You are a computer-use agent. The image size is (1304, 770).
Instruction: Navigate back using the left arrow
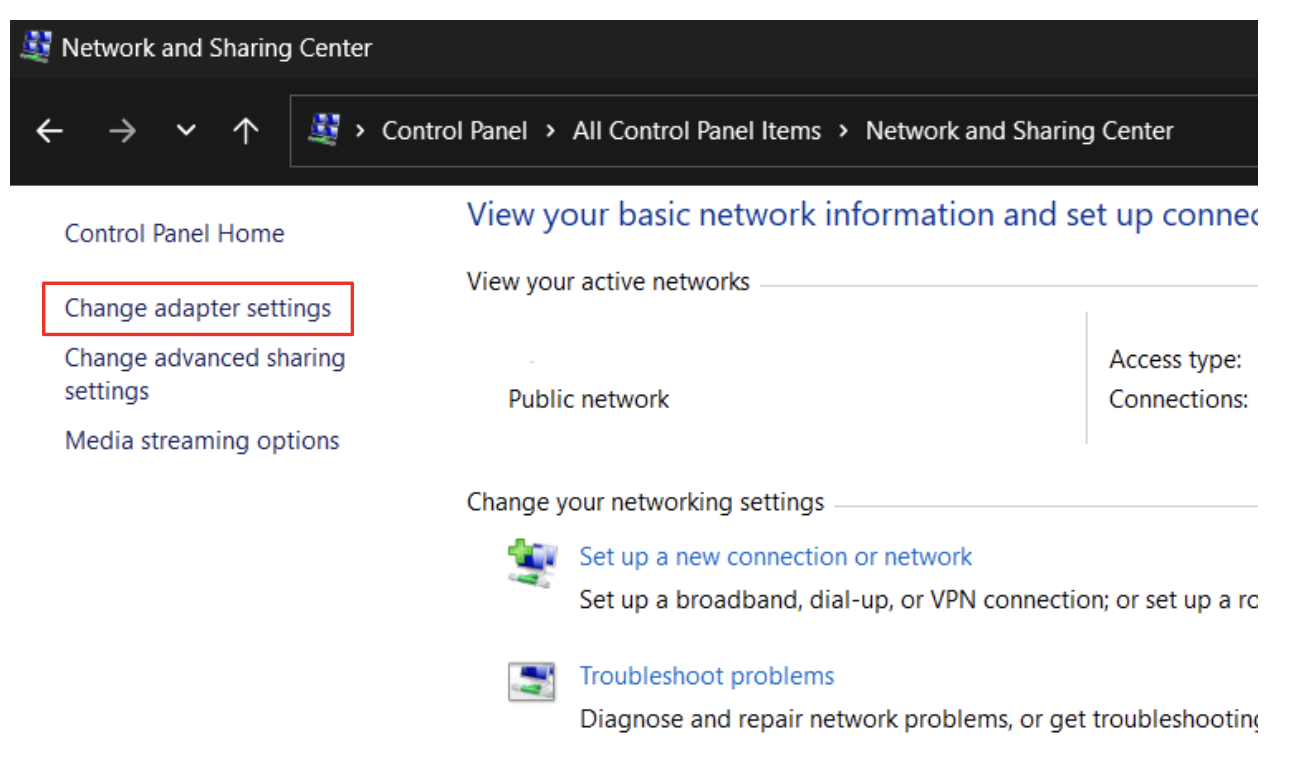coord(49,130)
